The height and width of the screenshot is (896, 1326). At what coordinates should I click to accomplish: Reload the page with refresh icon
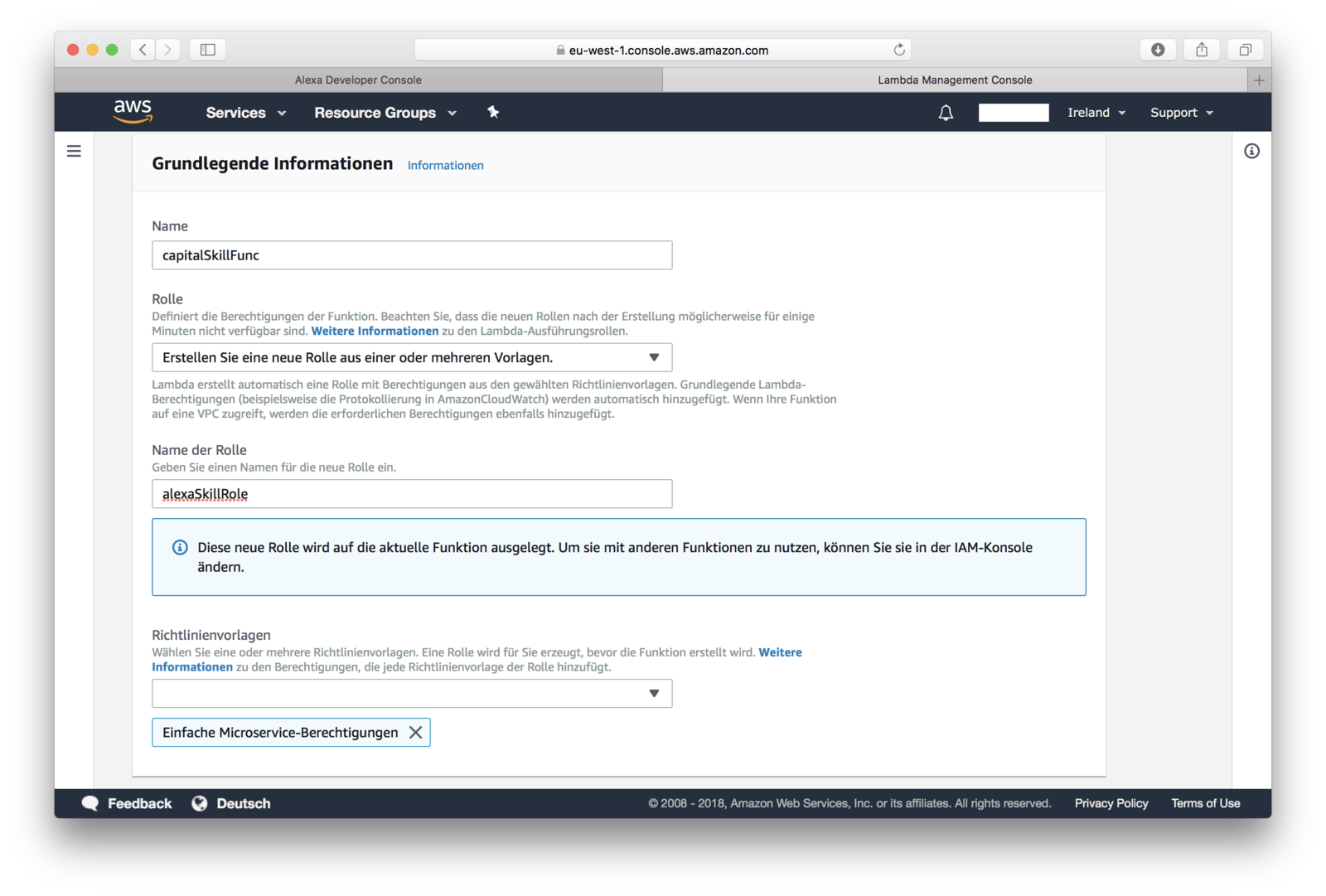899,50
